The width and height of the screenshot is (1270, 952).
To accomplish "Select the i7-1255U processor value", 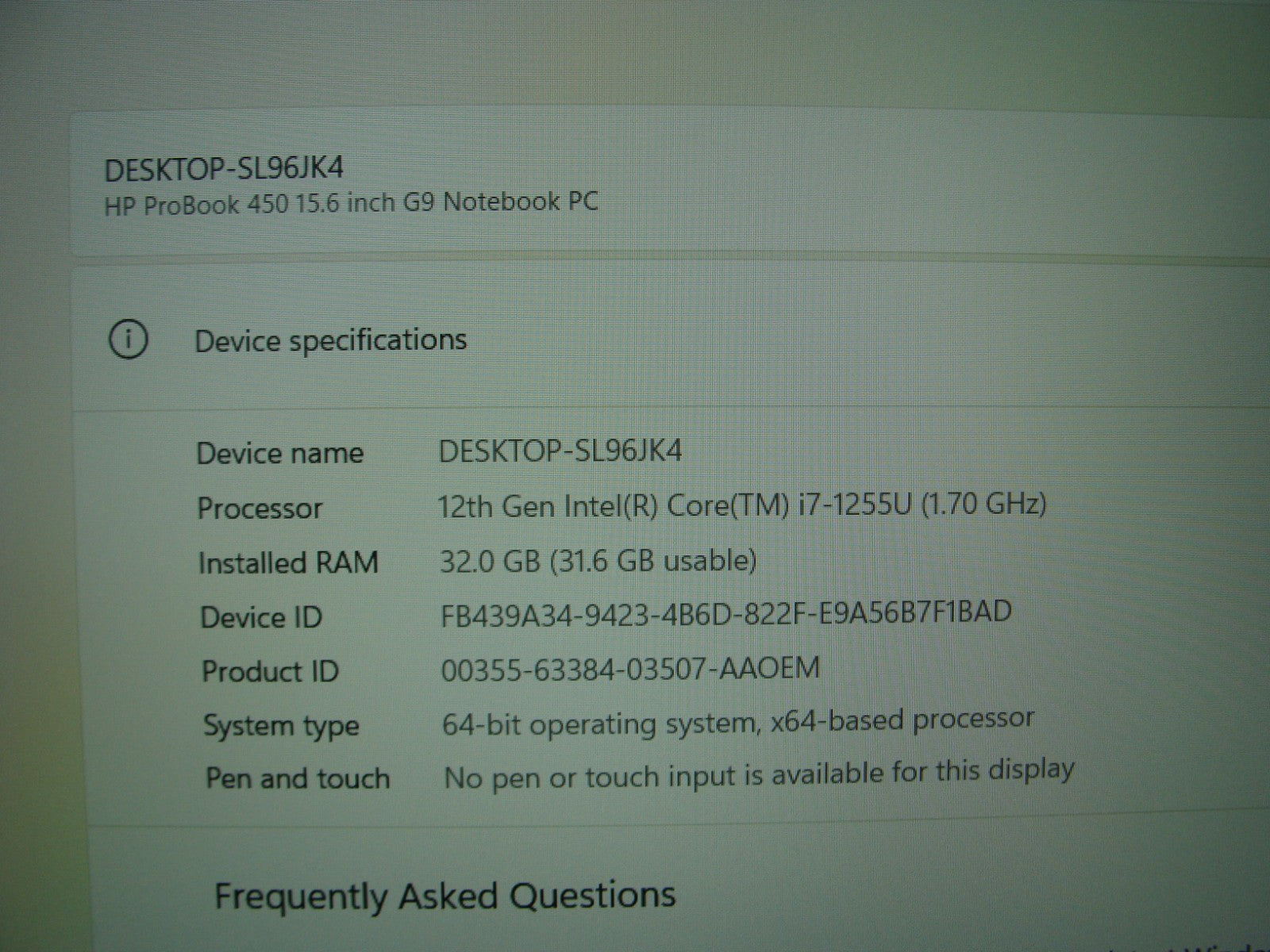I will click(x=741, y=505).
